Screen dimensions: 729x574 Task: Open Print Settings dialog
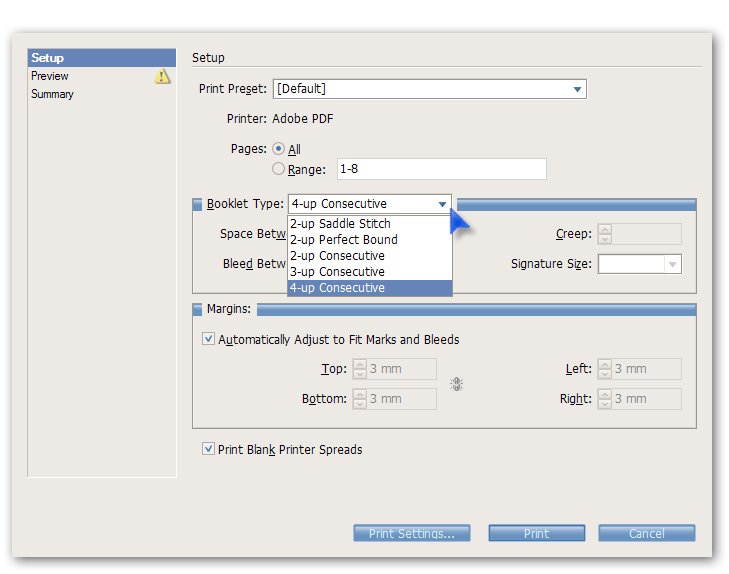pyautogui.click(x=411, y=533)
